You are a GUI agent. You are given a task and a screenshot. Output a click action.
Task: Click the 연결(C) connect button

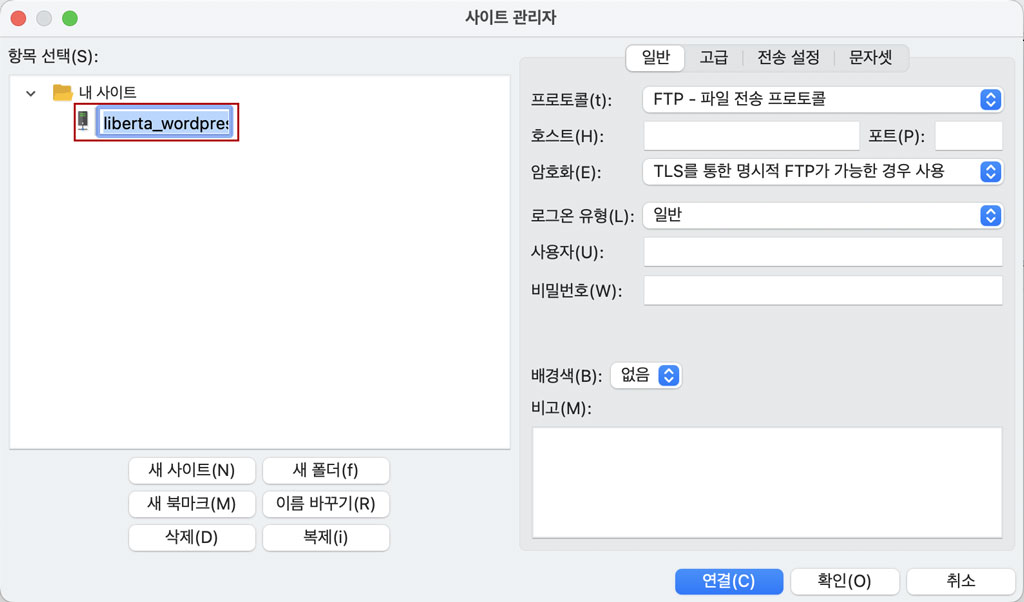click(728, 581)
